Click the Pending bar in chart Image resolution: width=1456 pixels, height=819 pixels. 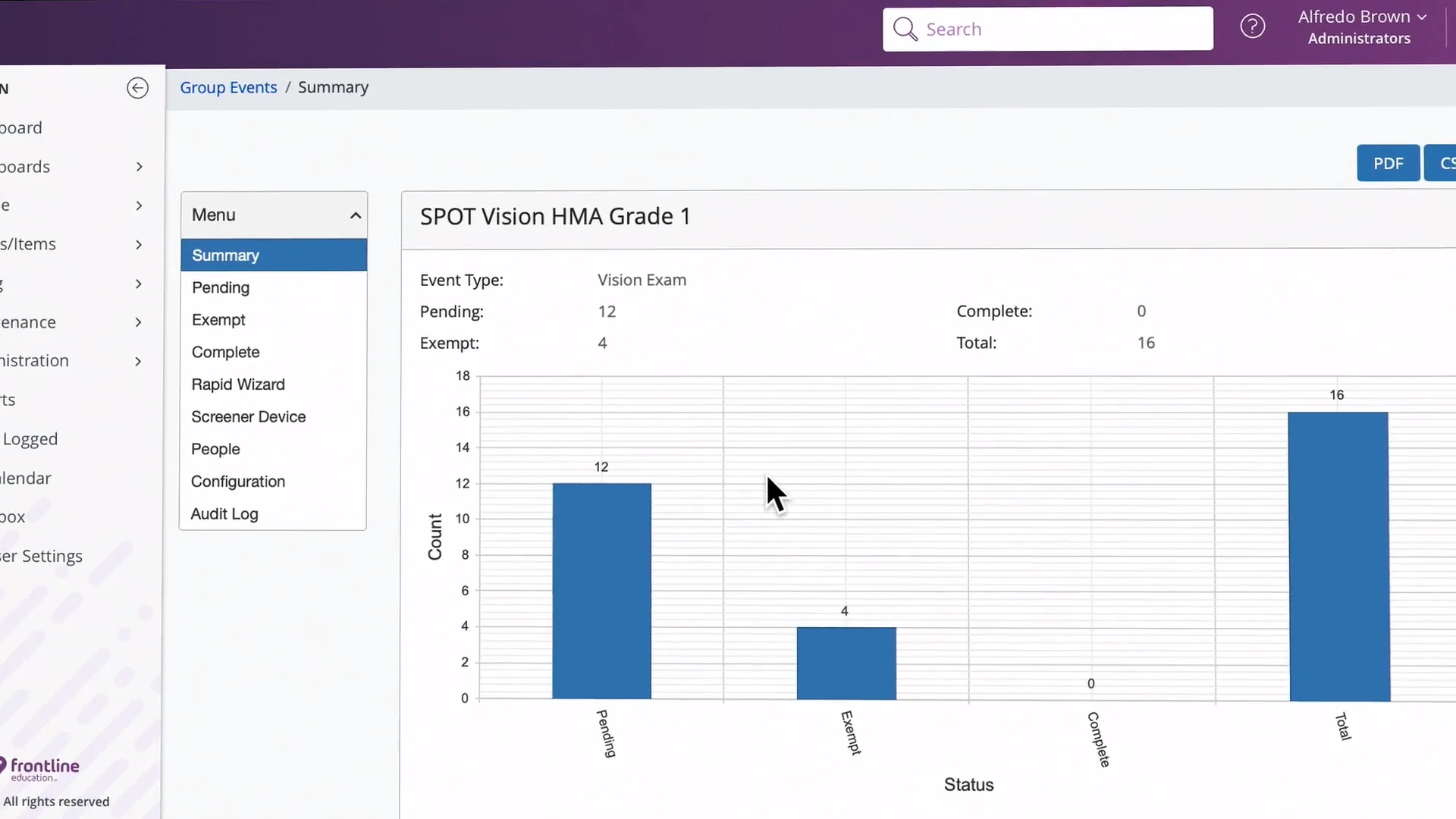click(x=601, y=591)
